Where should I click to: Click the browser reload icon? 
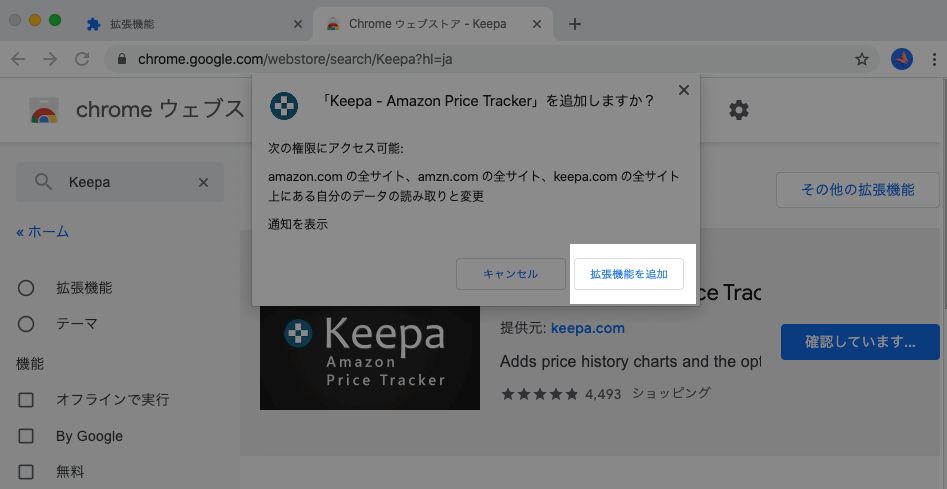tap(82, 59)
